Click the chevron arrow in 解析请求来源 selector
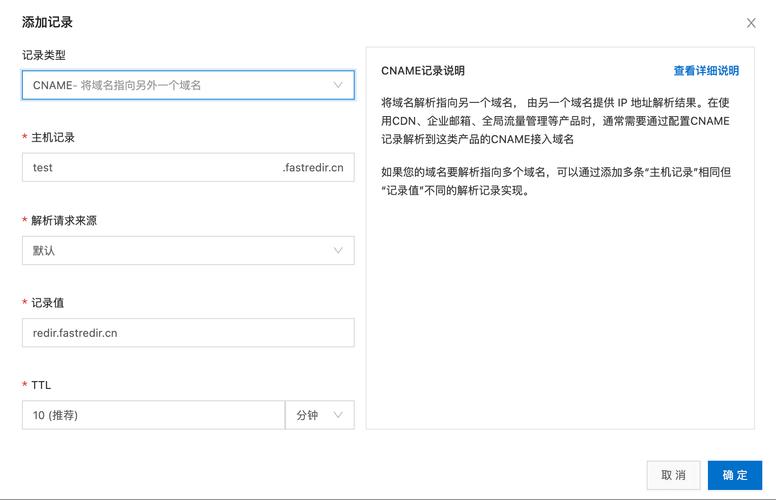This screenshot has height=500, width=776. tap(338, 250)
